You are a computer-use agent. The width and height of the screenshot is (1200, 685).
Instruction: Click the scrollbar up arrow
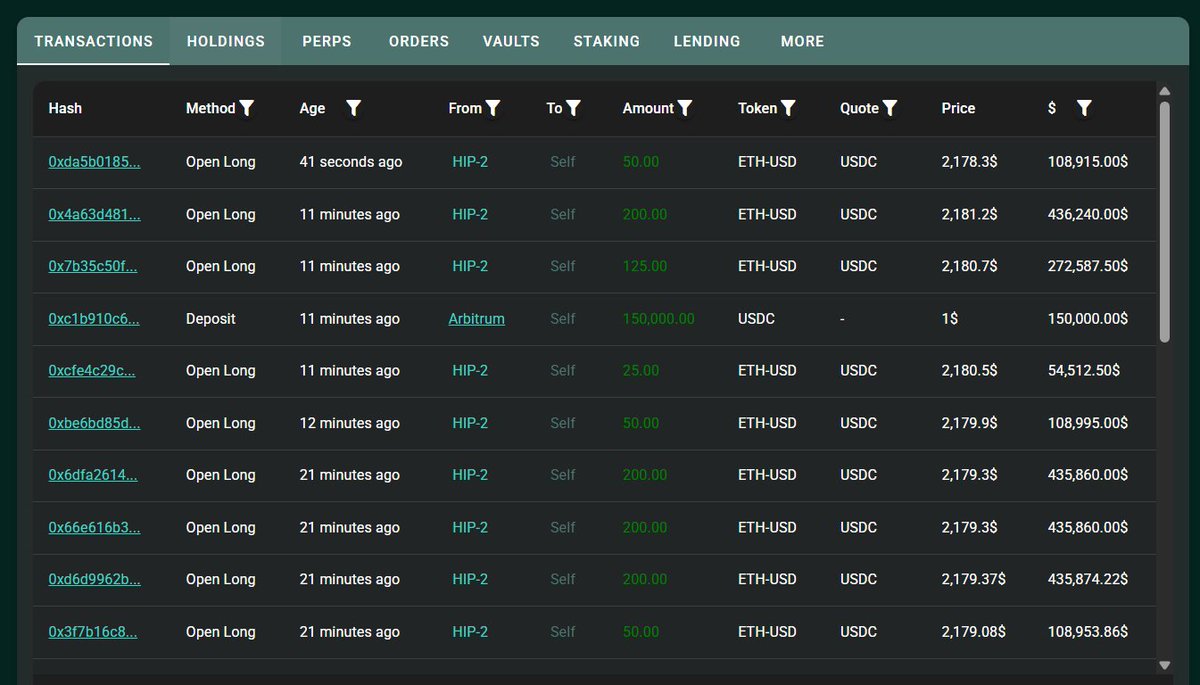pyautogui.click(x=1164, y=91)
